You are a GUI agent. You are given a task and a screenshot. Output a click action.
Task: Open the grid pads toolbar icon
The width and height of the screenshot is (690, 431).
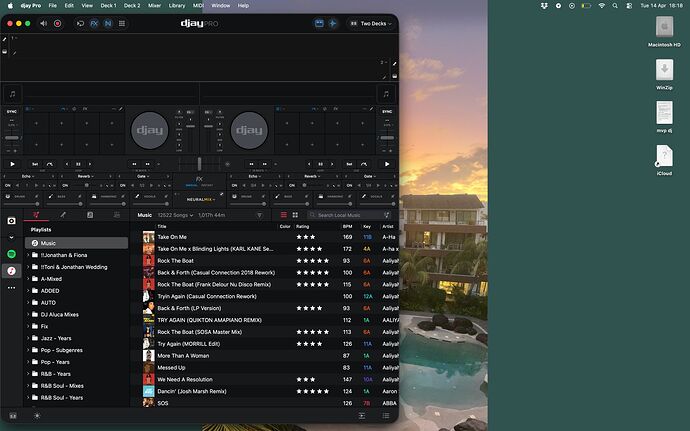122,23
